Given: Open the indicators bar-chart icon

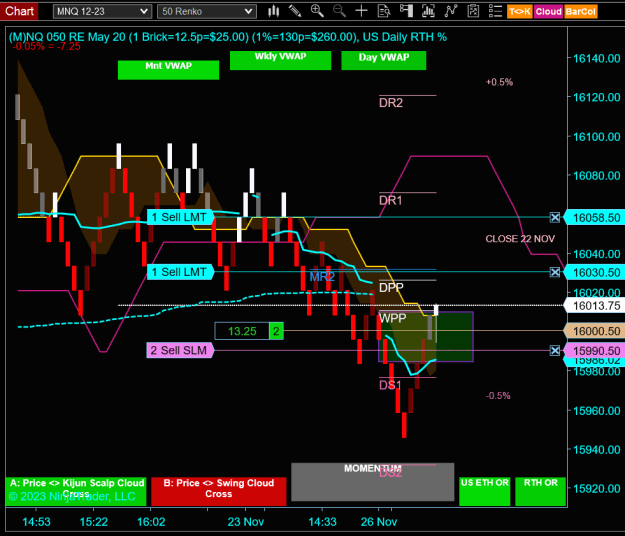Looking at the screenshot, I should [428, 11].
